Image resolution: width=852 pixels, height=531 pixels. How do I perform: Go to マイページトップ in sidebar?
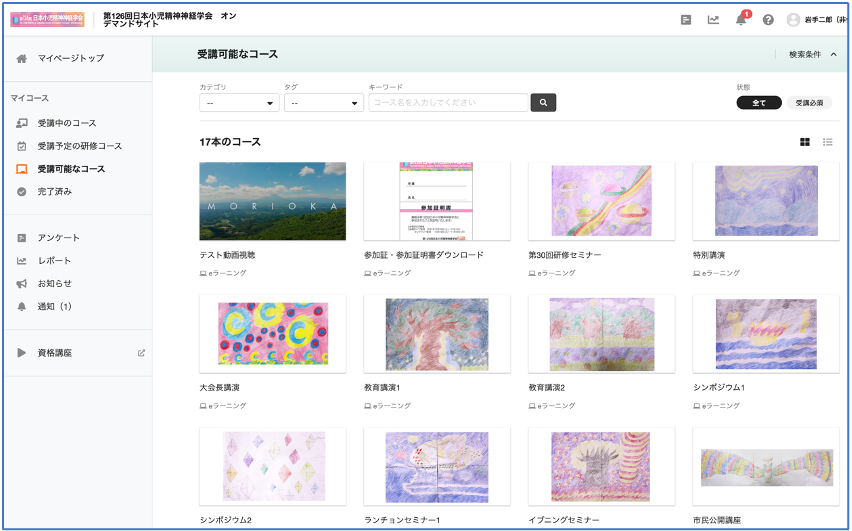coord(71,58)
